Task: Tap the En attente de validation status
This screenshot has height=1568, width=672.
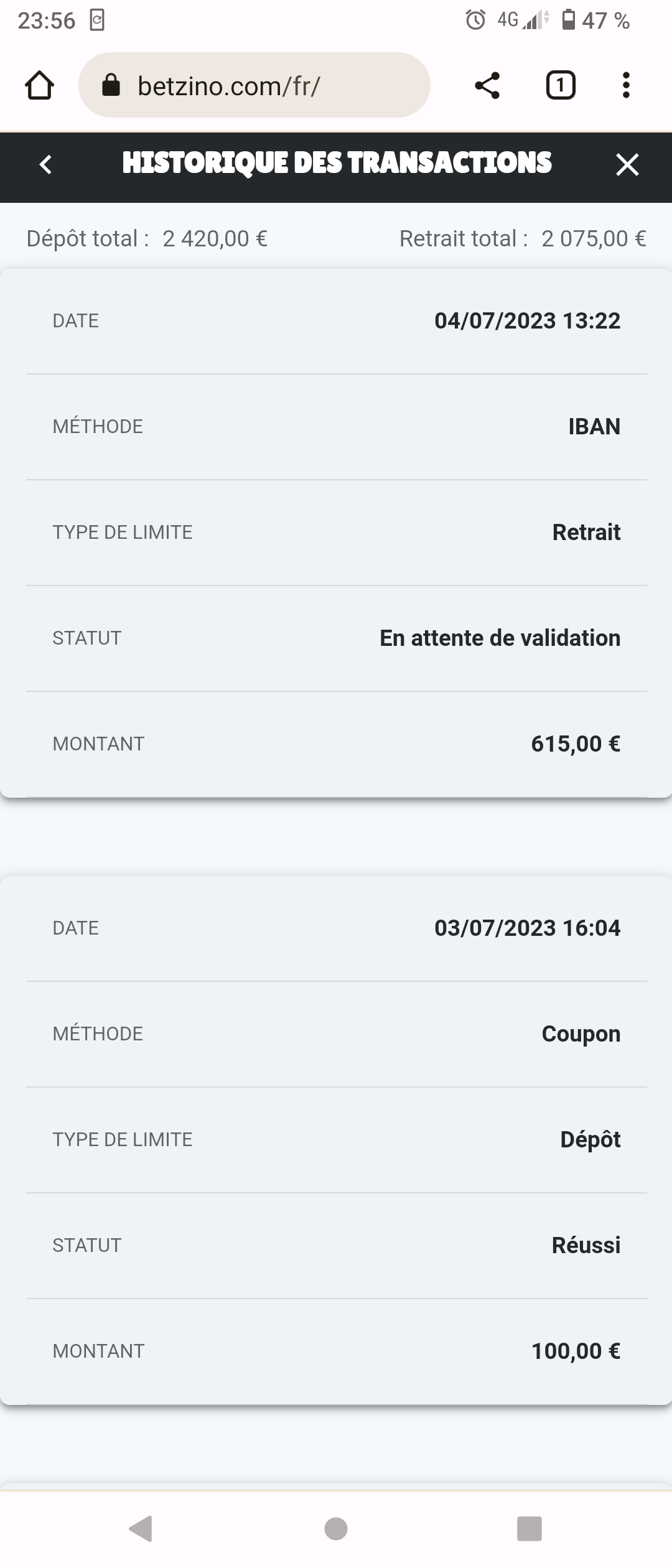Action: (x=500, y=638)
